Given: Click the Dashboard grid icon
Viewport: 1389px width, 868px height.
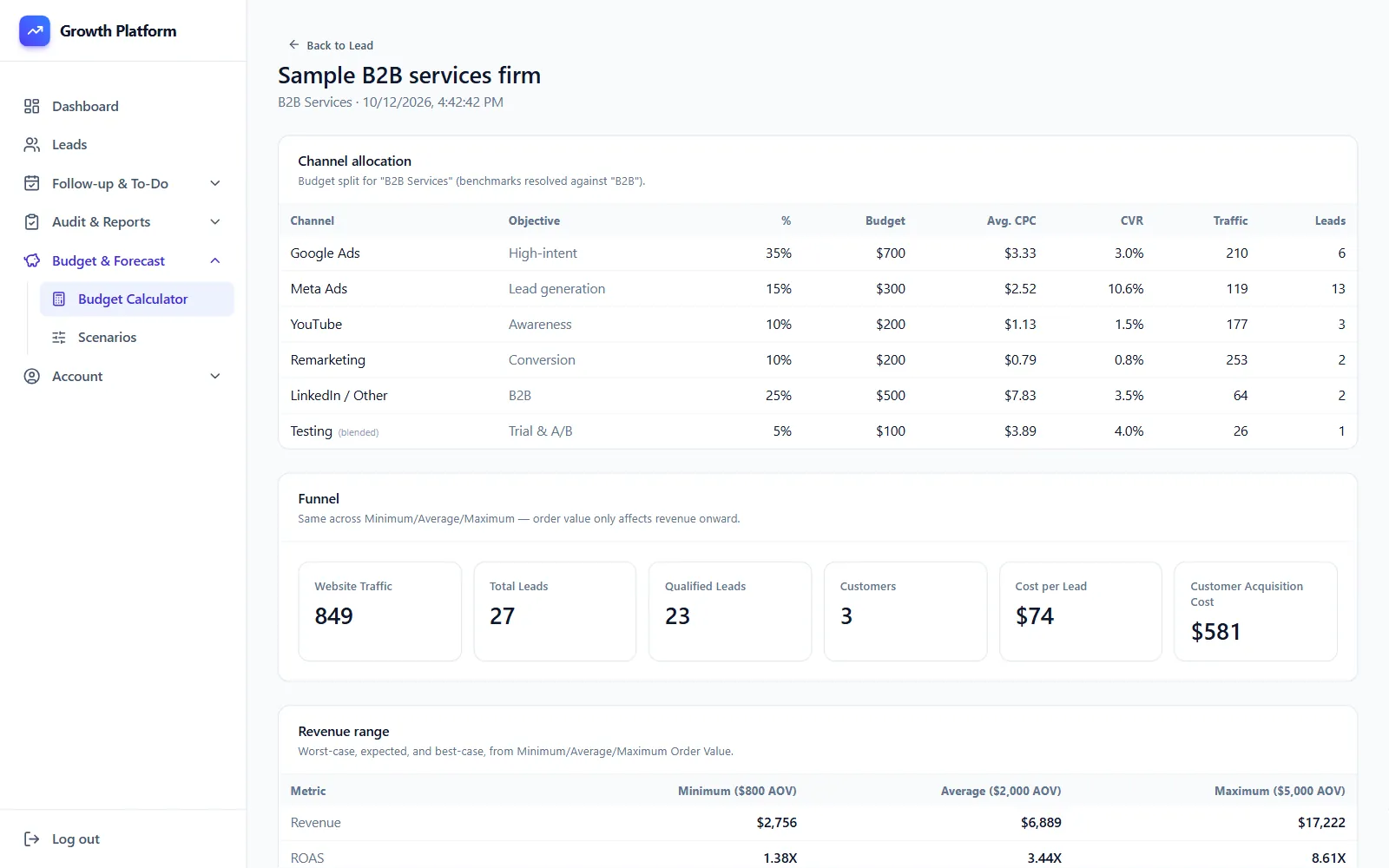Looking at the screenshot, I should pos(32,106).
